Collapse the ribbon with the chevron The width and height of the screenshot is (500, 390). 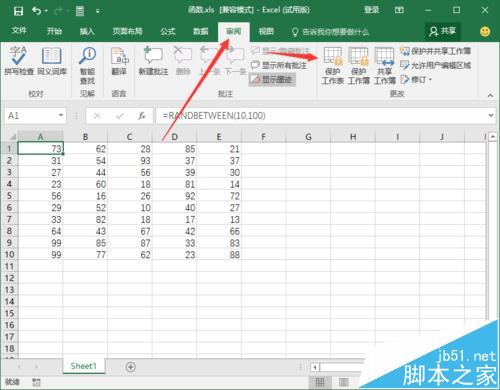490,95
